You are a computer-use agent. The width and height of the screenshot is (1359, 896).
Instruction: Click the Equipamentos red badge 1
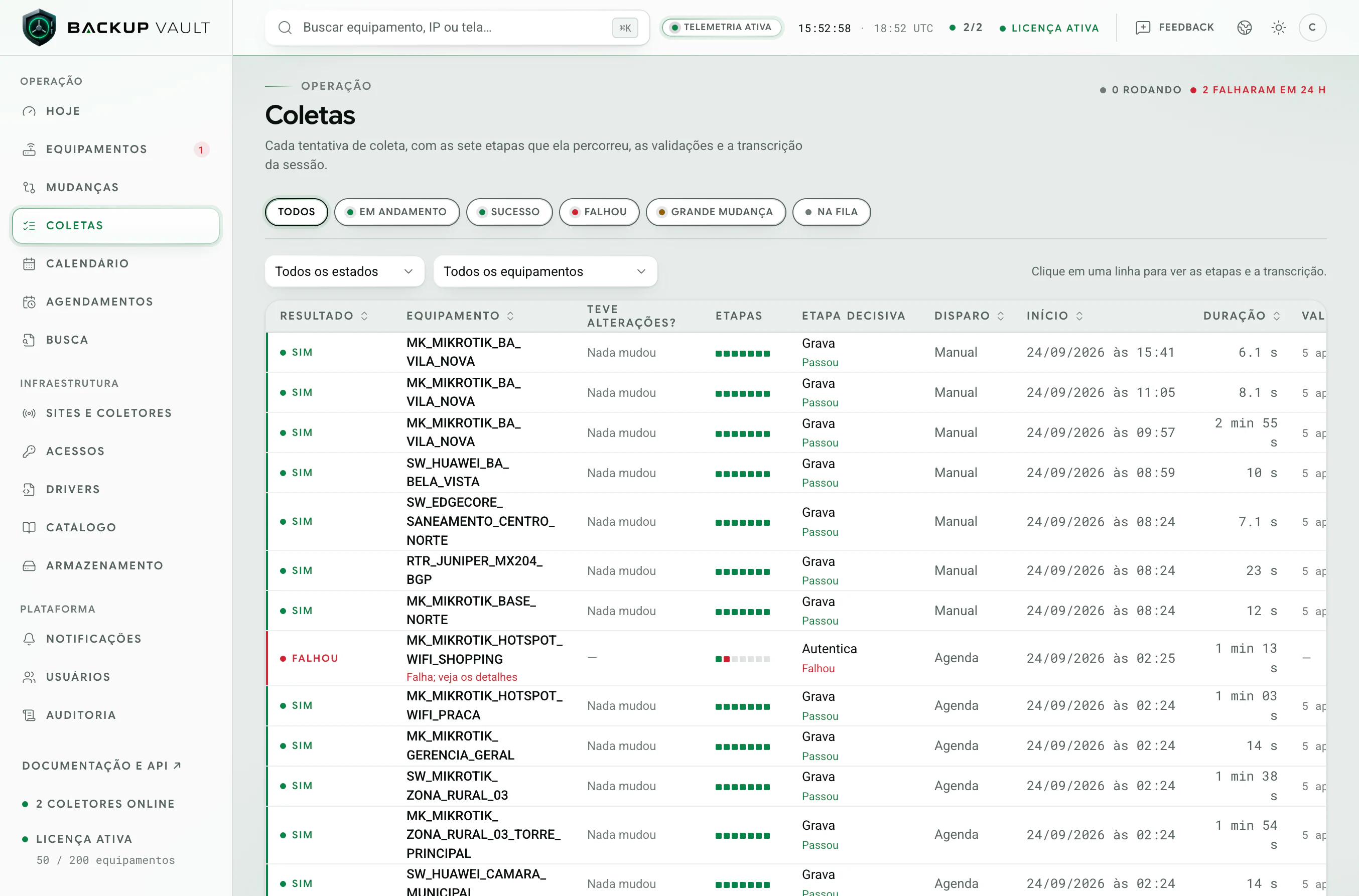201,150
